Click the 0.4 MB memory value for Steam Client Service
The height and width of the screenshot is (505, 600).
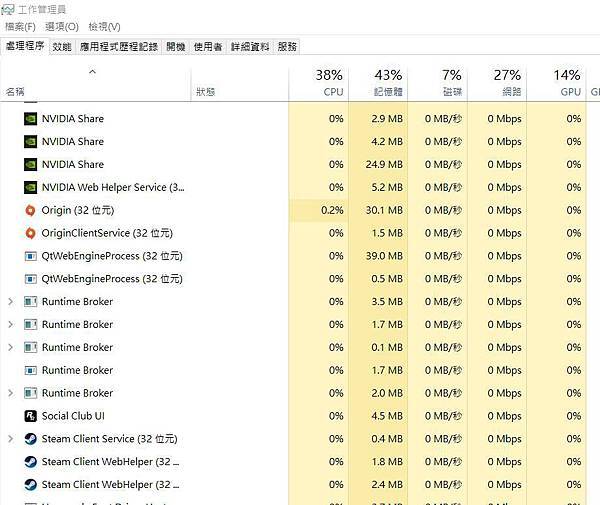click(x=387, y=439)
